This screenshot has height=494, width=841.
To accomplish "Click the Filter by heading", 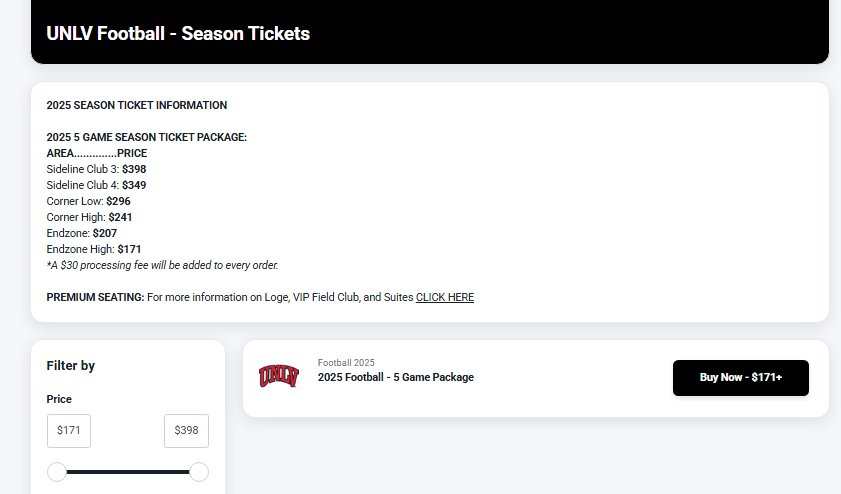I will click(x=71, y=366).
